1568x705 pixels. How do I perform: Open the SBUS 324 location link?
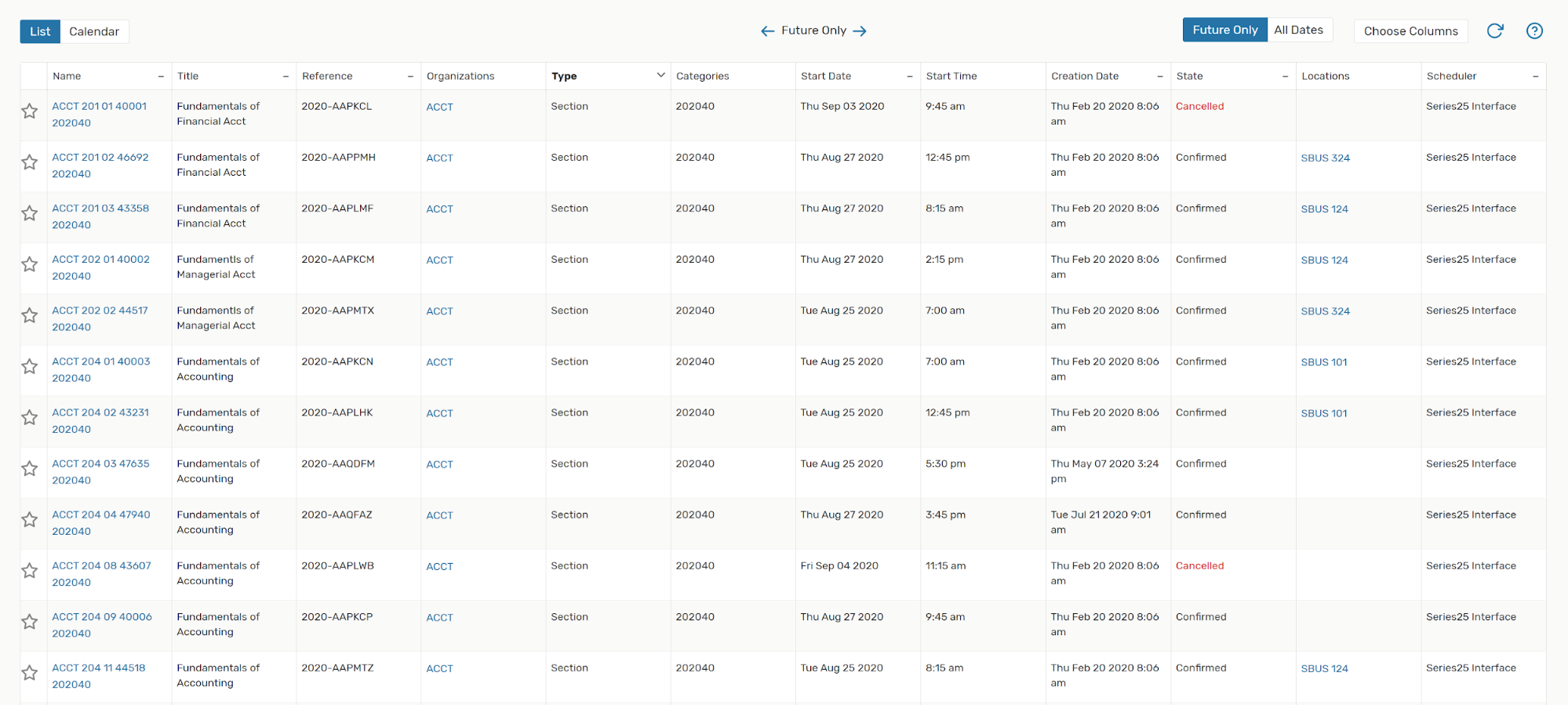pos(1325,158)
